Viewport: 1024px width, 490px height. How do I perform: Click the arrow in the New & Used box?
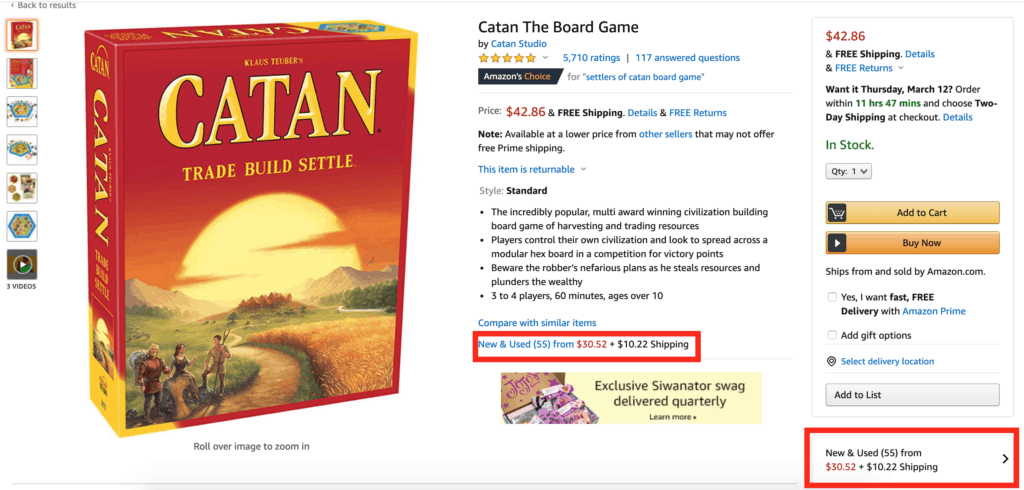click(1005, 459)
